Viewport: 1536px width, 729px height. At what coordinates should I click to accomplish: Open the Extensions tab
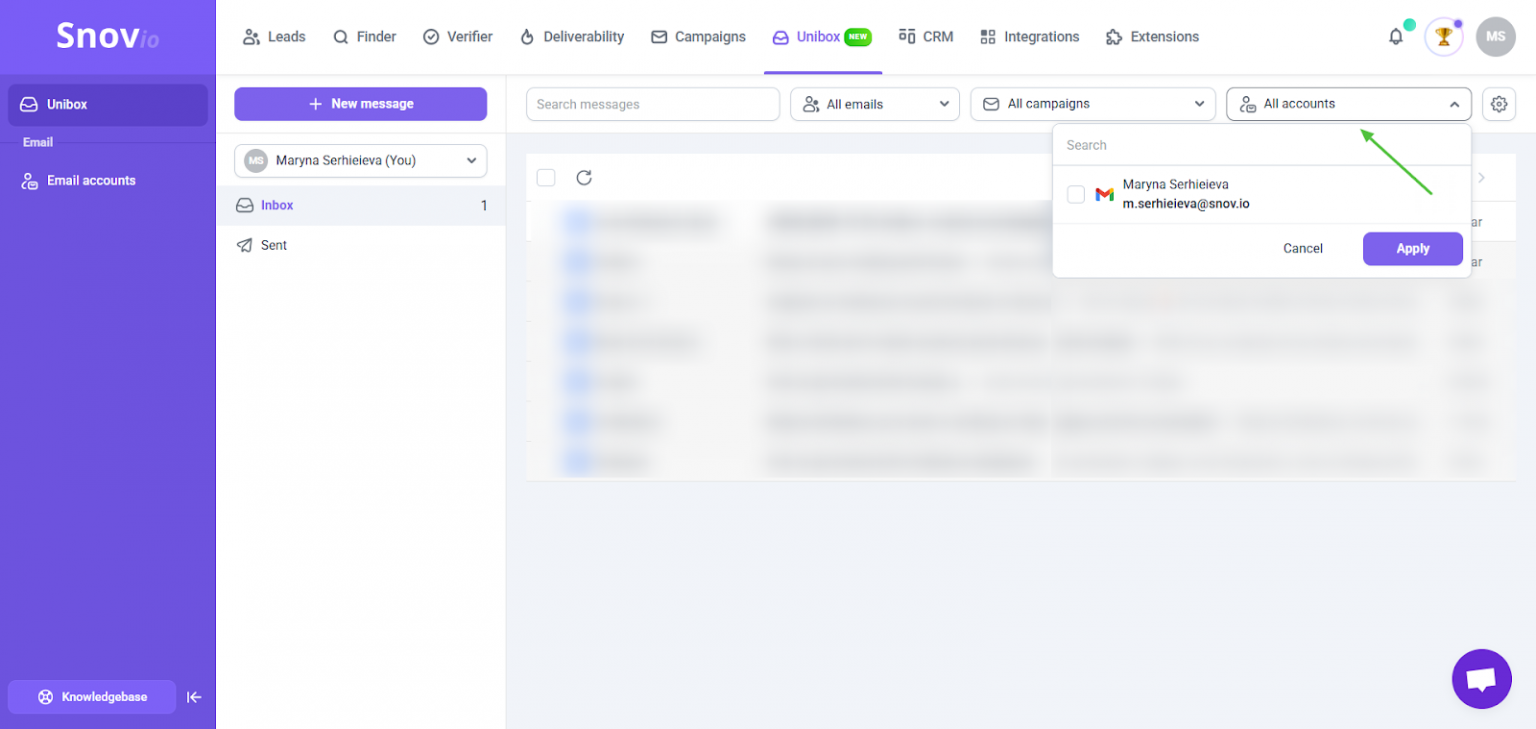(1152, 37)
